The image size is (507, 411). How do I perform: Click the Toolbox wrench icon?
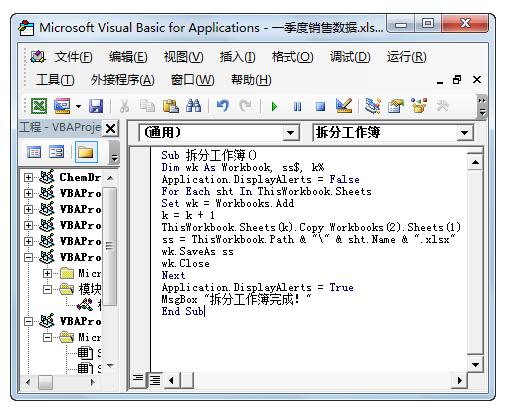pos(442,106)
